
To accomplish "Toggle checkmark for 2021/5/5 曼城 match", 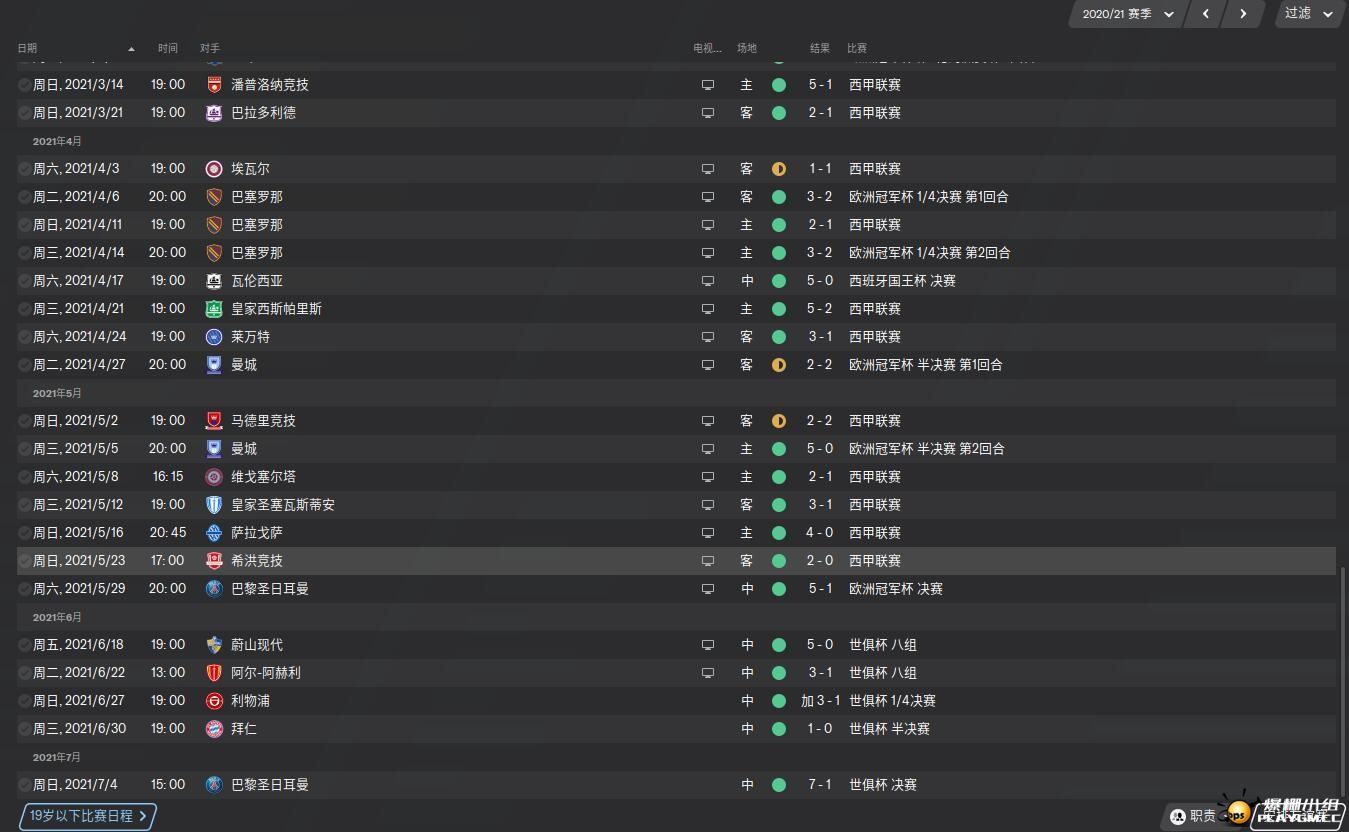I will [x=24, y=449].
